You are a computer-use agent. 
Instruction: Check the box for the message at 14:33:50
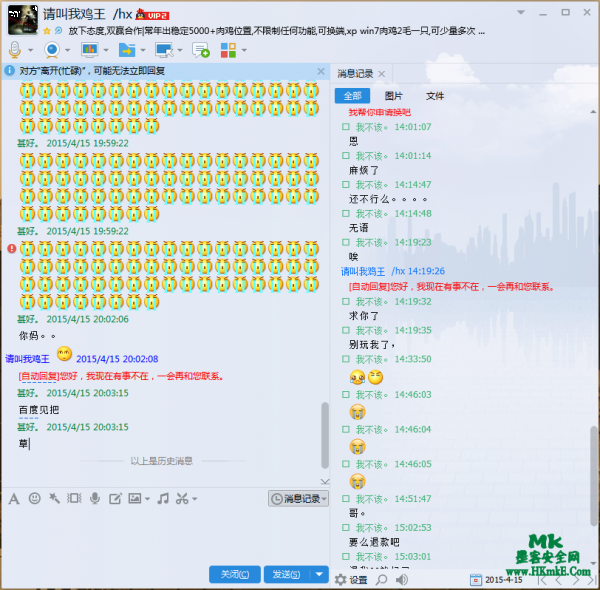coord(346,359)
